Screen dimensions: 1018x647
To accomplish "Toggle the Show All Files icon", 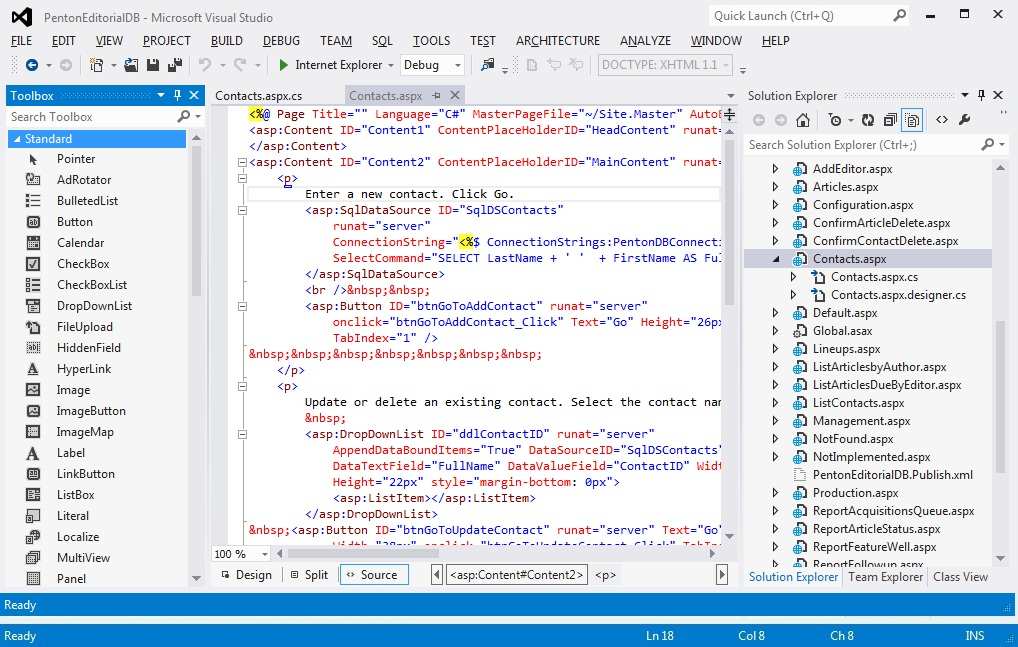I will point(912,119).
